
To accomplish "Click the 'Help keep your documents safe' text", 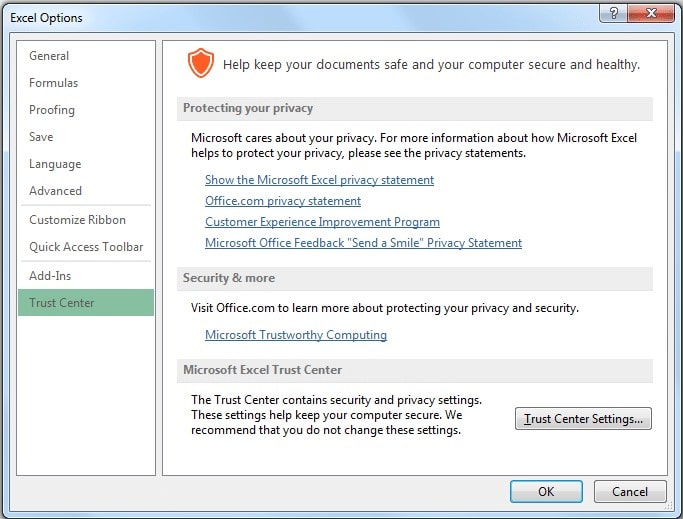I will 431,64.
